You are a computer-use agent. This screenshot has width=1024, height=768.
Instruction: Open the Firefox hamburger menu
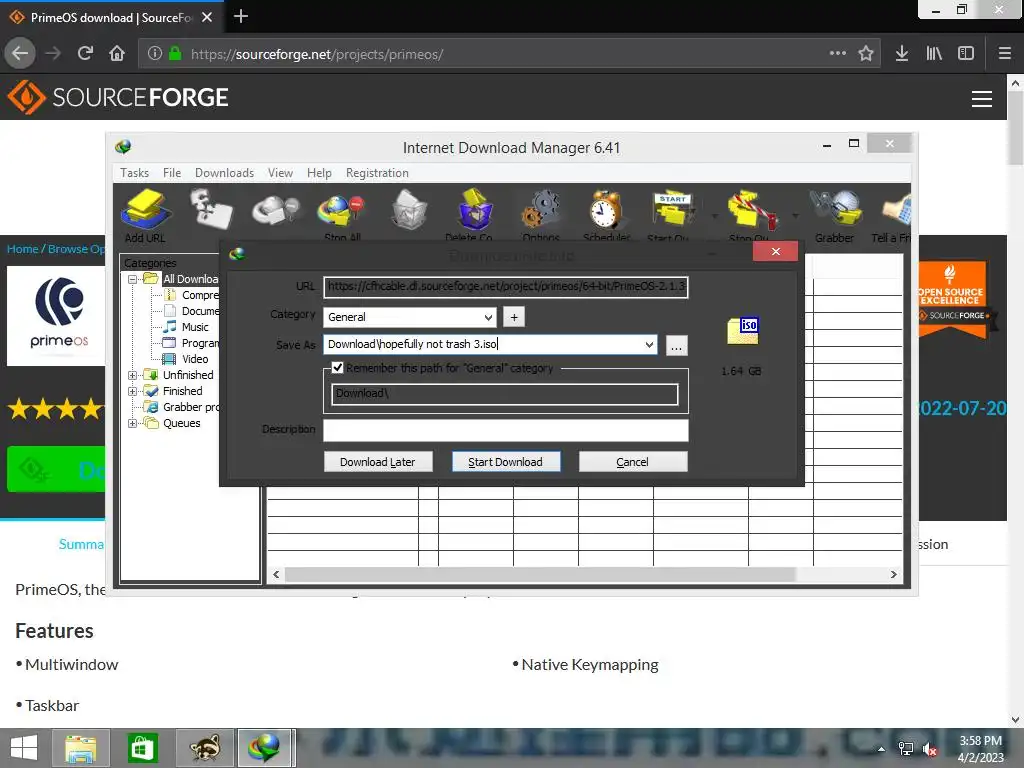pos(1005,54)
